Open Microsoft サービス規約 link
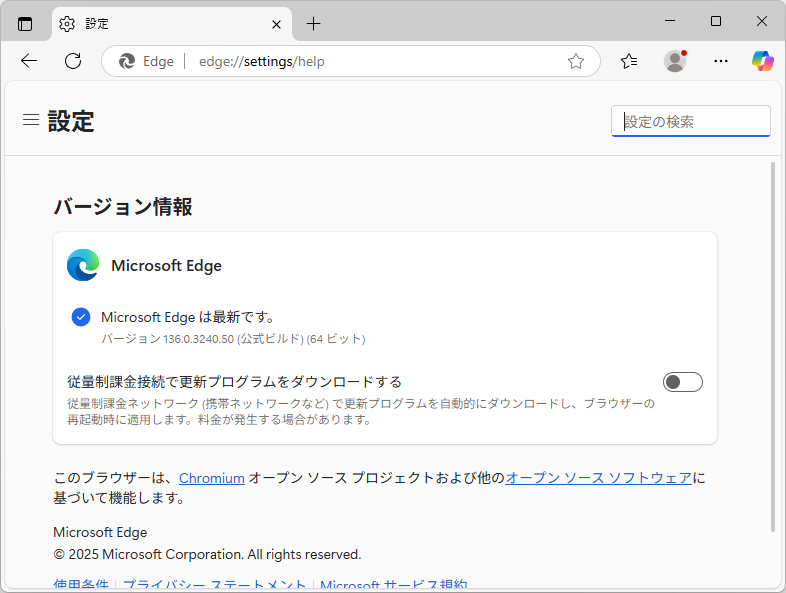Viewport: 786px width, 593px height. 394,585
